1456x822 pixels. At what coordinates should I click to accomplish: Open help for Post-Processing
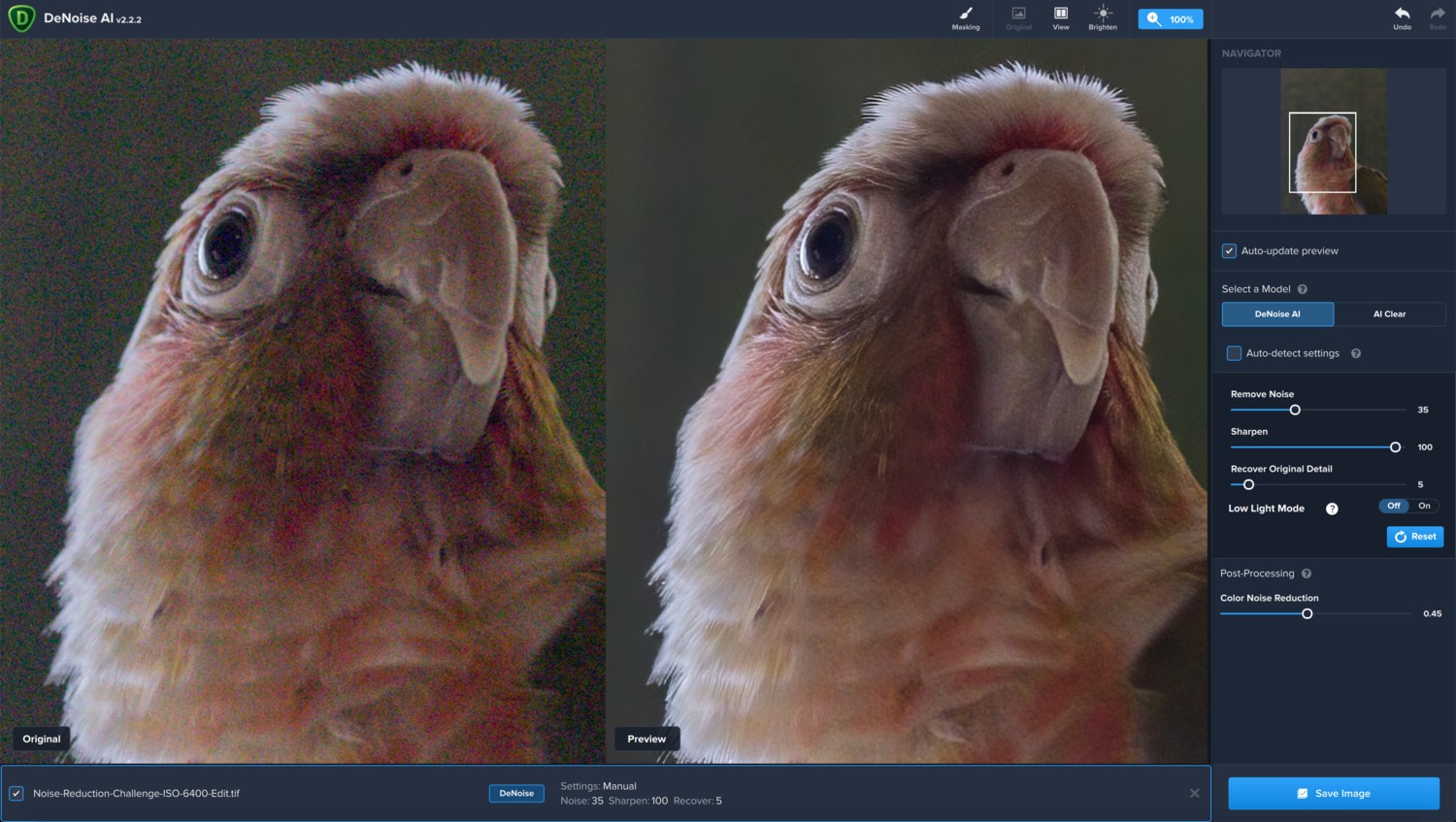[x=1307, y=574]
